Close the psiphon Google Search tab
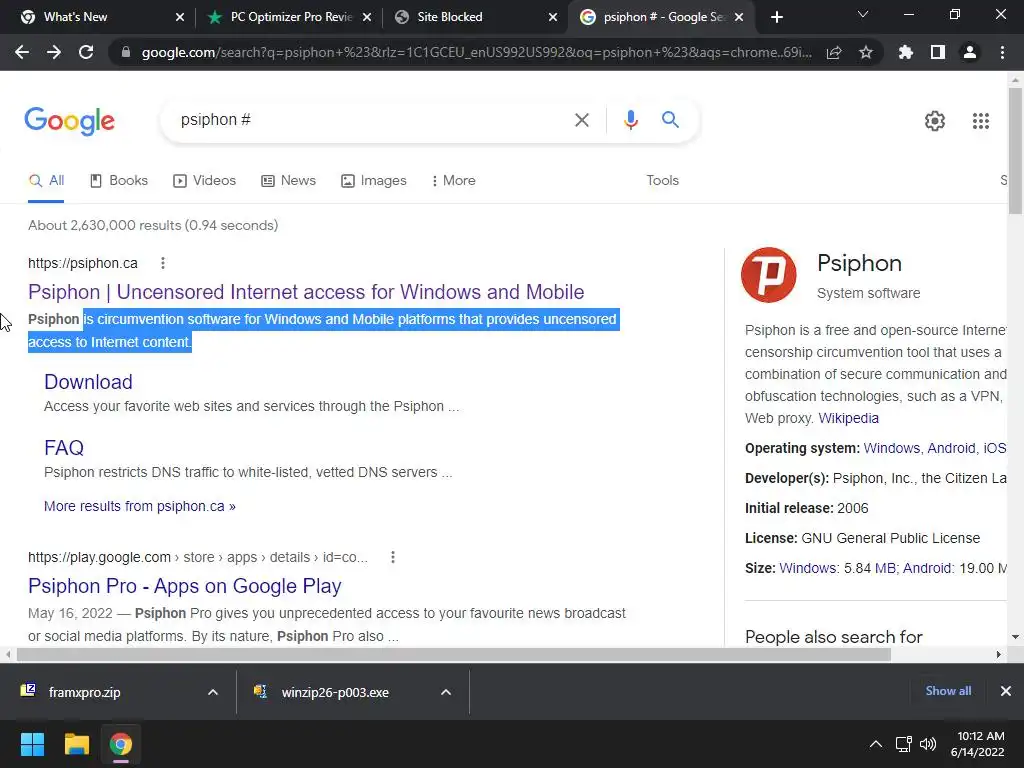Screen dimensions: 1024x768 [x=739, y=17]
